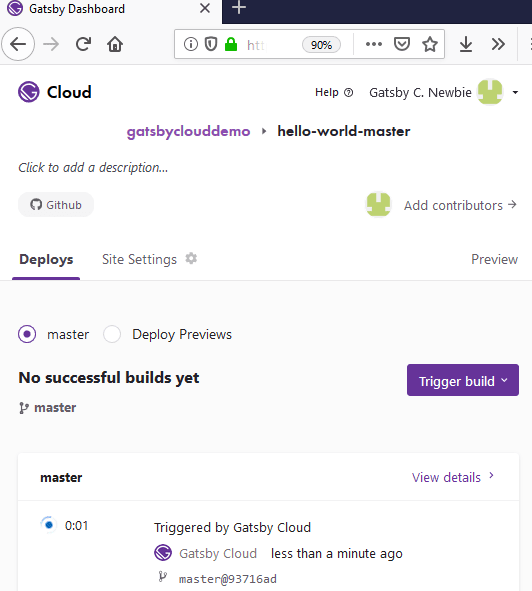This screenshot has height=591, width=532.
Task: Save page to Pocket
Action: click(402, 44)
